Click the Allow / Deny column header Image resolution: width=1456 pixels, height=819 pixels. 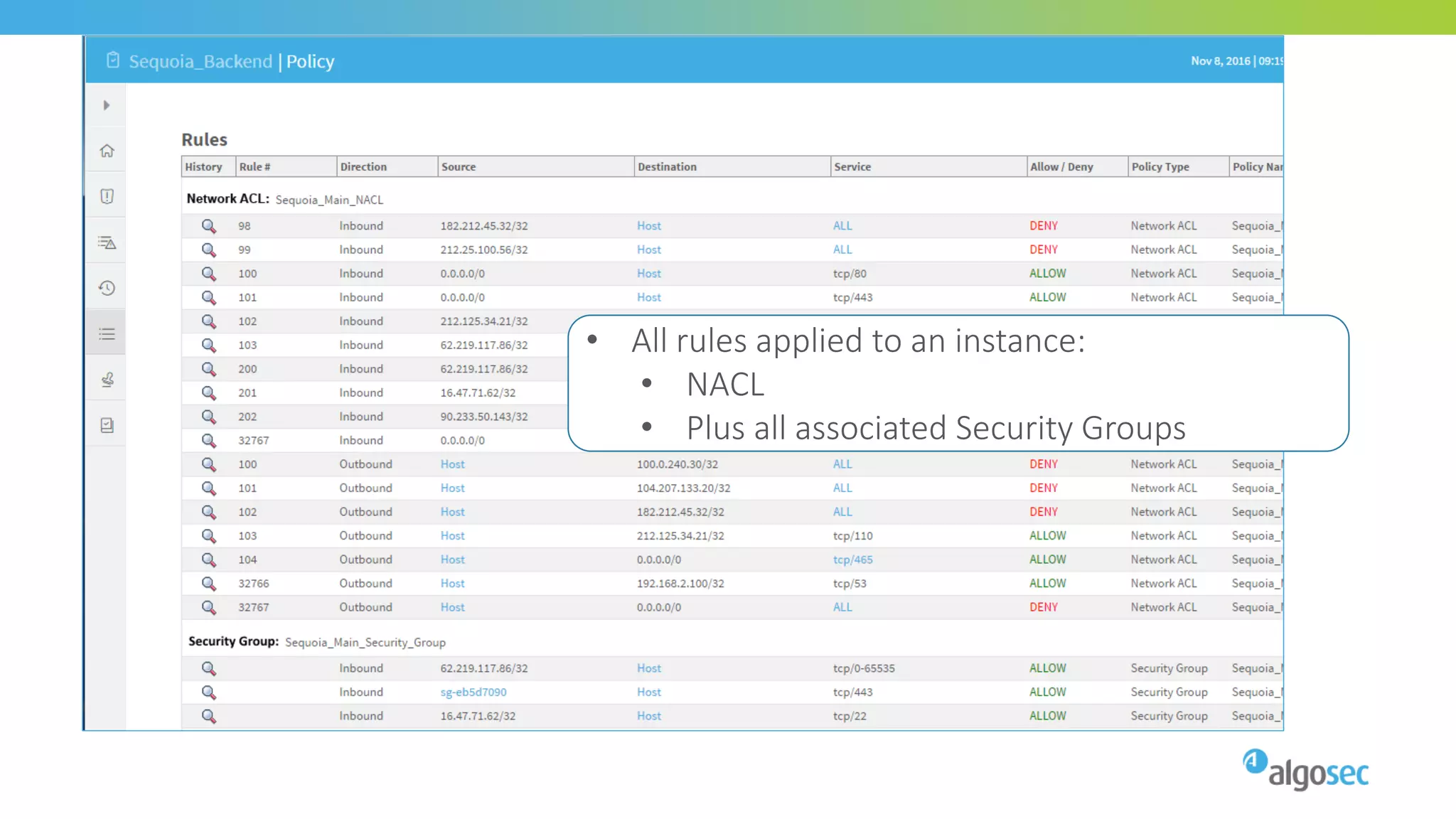point(1077,166)
